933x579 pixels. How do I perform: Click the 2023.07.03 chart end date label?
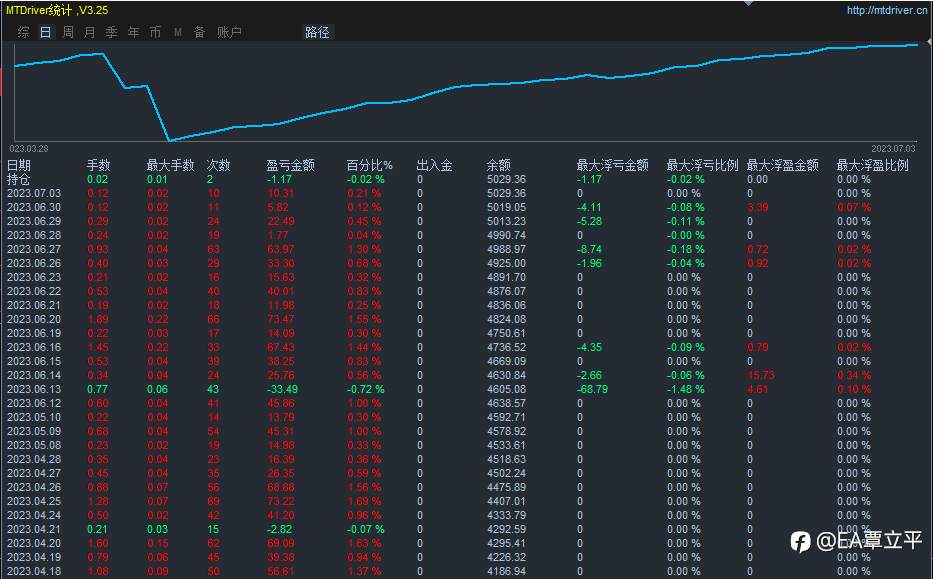pyautogui.click(x=893, y=148)
